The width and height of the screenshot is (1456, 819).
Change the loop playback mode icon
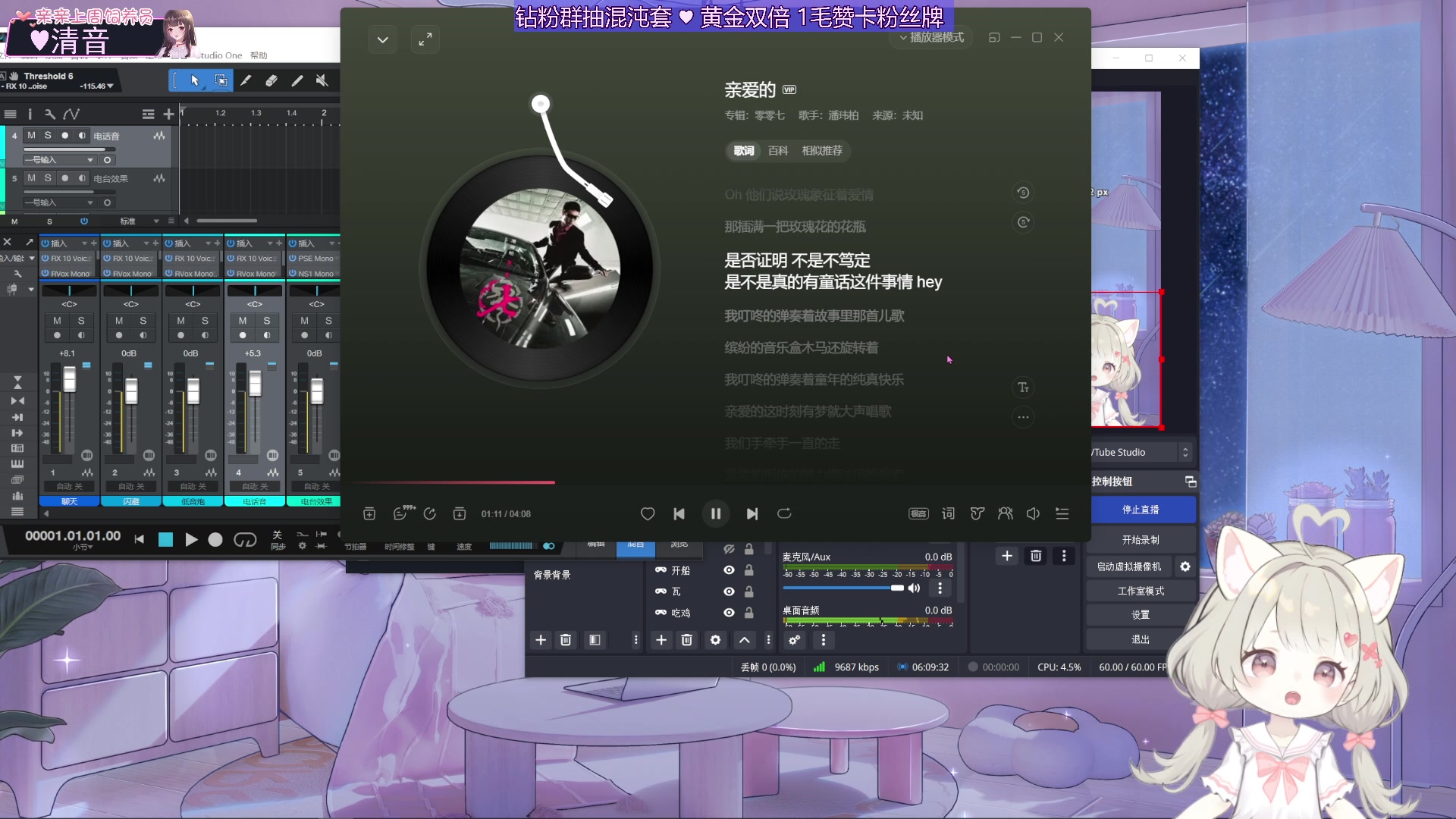coord(784,514)
